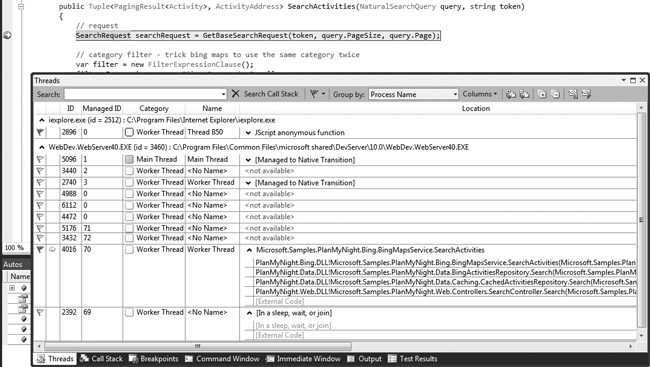Click the flag icon for thread 2896

tap(40, 132)
